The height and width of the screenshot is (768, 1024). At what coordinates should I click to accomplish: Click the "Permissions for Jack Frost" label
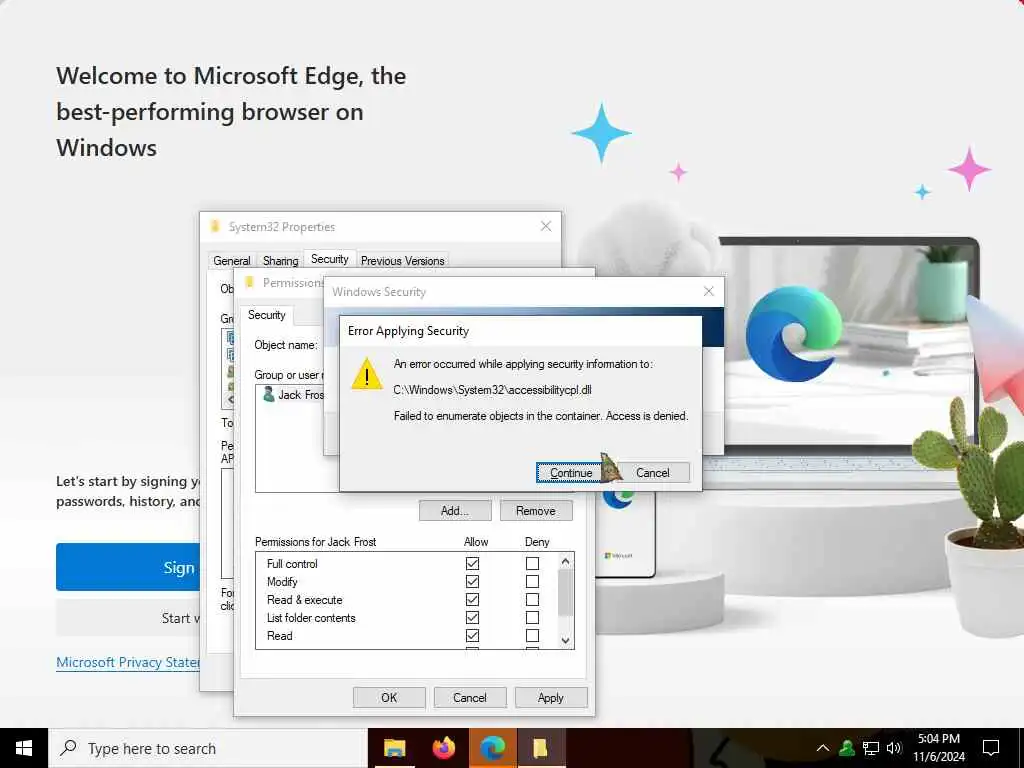coord(315,542)
